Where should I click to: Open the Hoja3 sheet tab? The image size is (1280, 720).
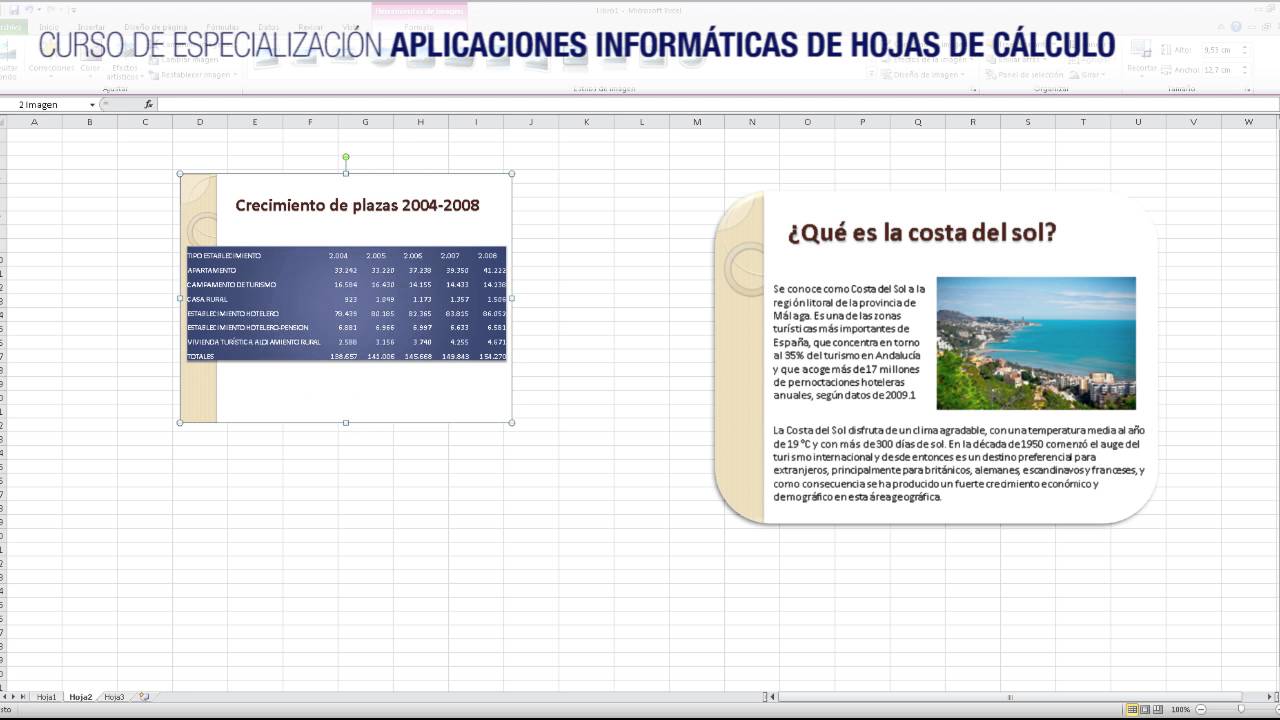click(x=114, y=697)
